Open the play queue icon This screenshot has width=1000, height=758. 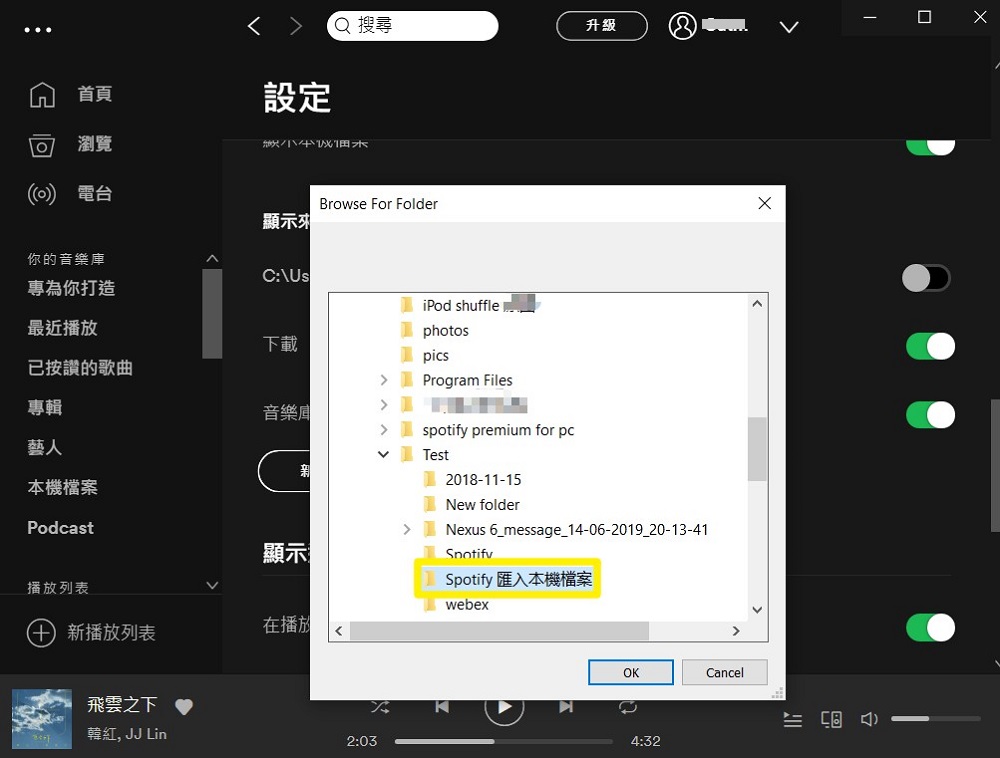tap(793, 720)
